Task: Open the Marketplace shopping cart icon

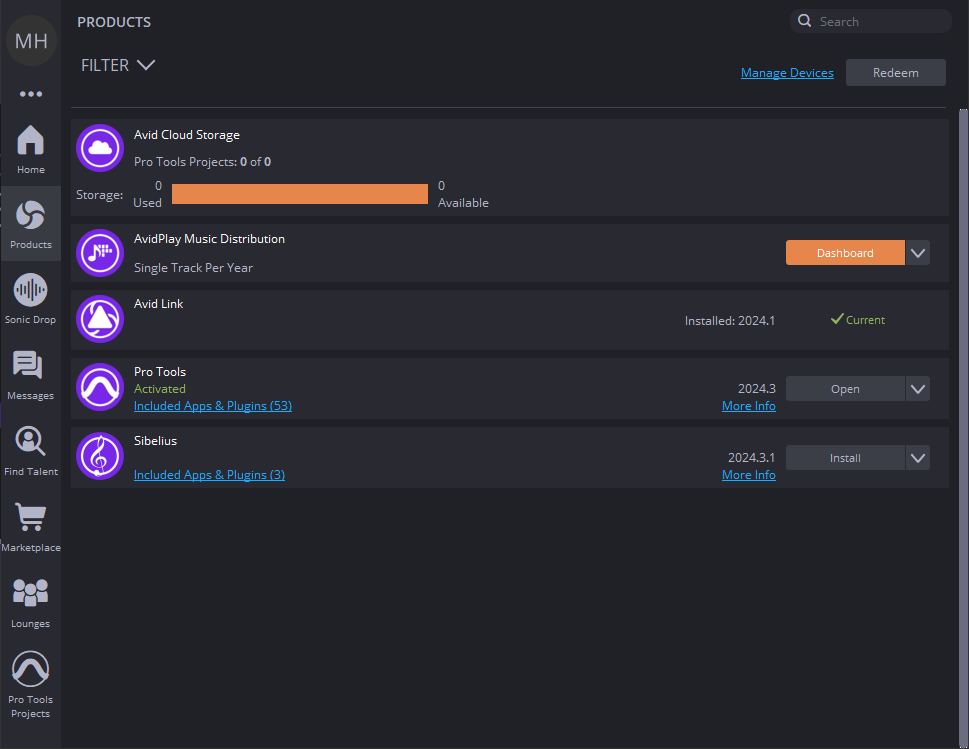Action: (x=30, y=517)
